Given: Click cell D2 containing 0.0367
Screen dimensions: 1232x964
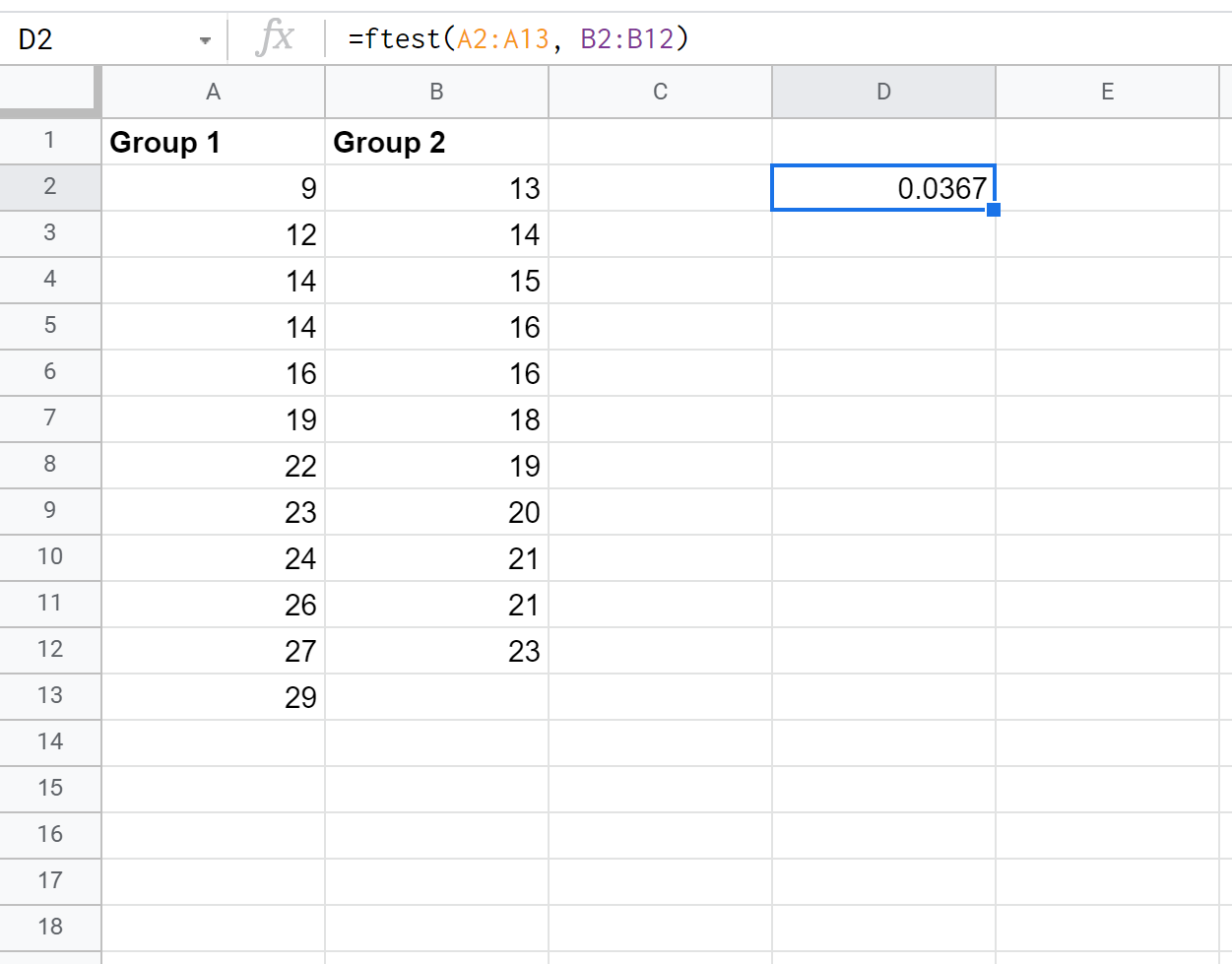Looking at the screenshot, I should pos(883,187).
